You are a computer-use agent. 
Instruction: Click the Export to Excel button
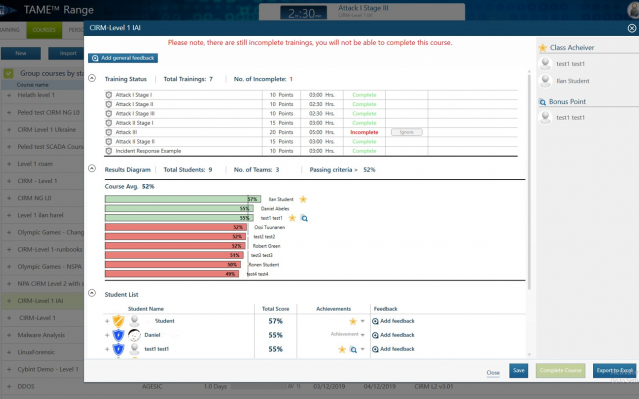tap(614, 370)
